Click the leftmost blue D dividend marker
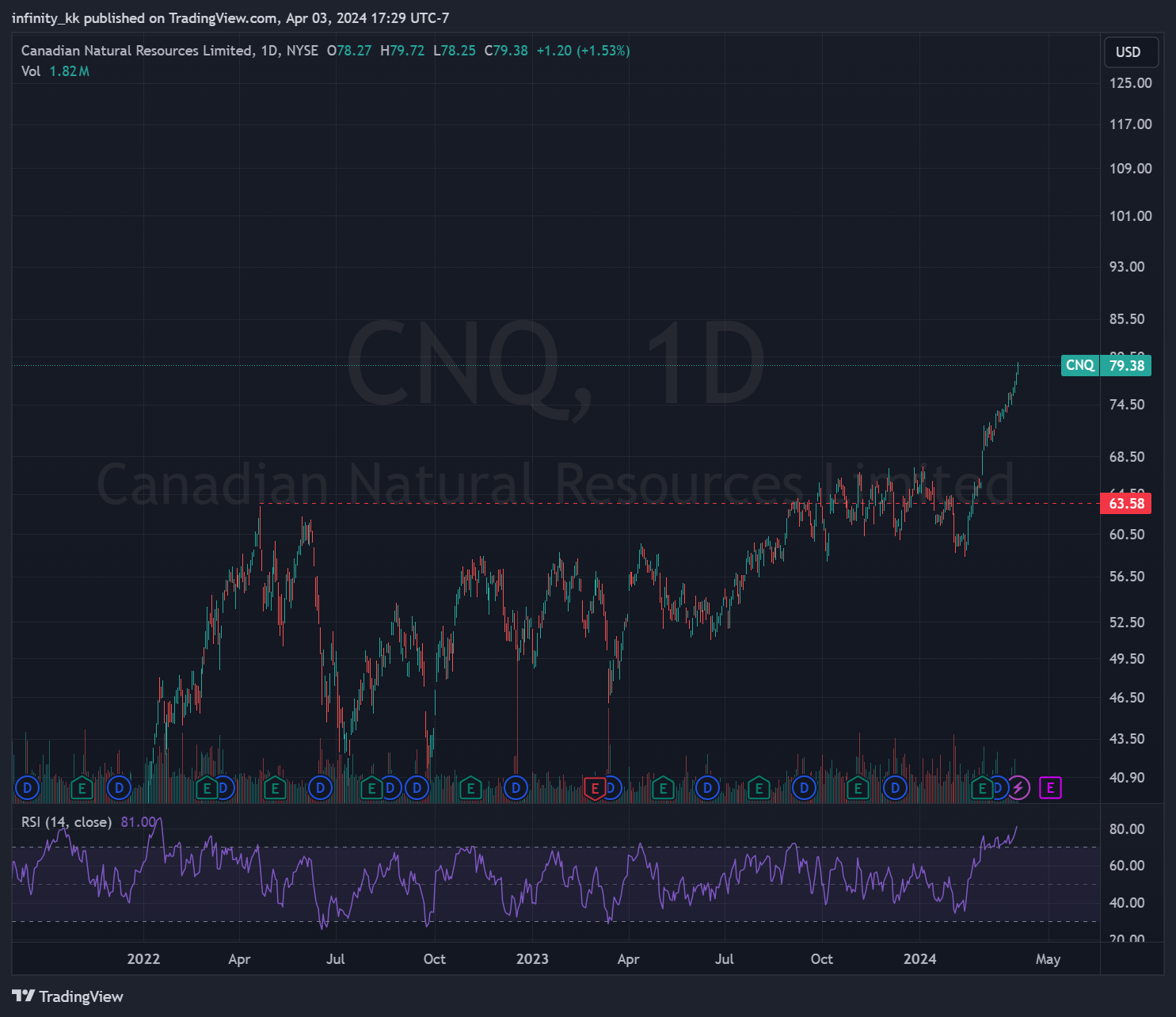 tap(28, 788)
